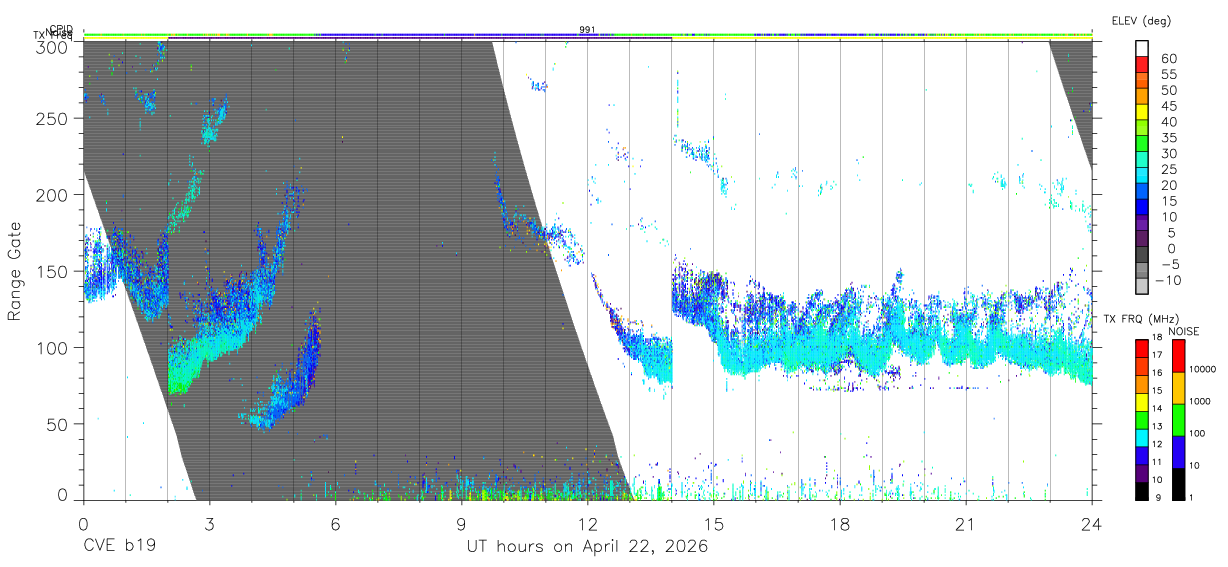Click the 'CVE b19' radar label
This screenshot has height=567, width=1228.
[119, 547]
